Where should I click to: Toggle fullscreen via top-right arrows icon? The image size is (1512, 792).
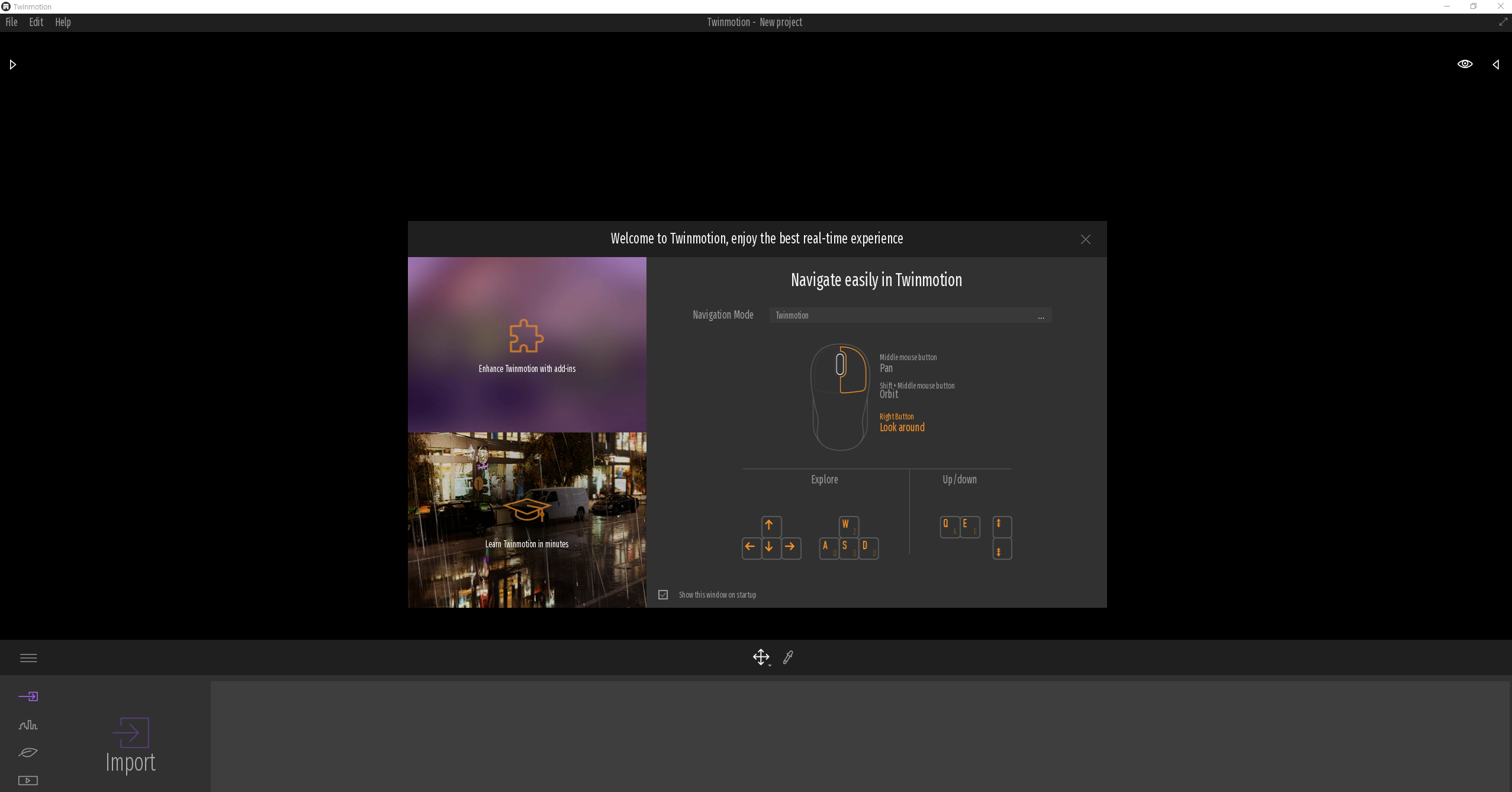(1503, 22)
